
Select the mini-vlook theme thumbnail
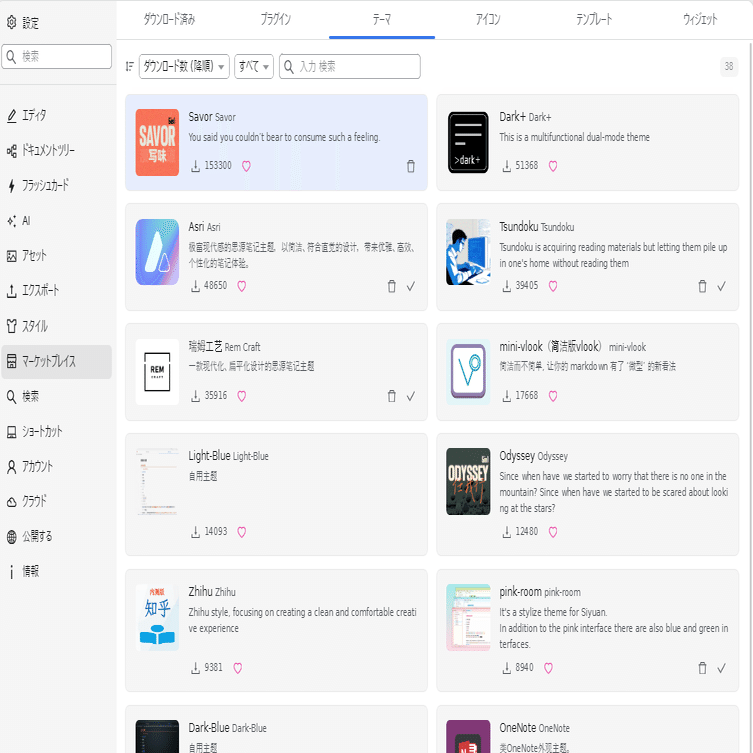[x=468, y=372]
